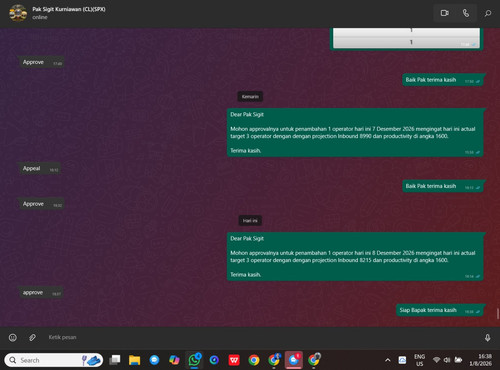500x370 pixels.
Task: Select the 'Siap Bapak terima kasih' message
Action: (x=440, y=310)
